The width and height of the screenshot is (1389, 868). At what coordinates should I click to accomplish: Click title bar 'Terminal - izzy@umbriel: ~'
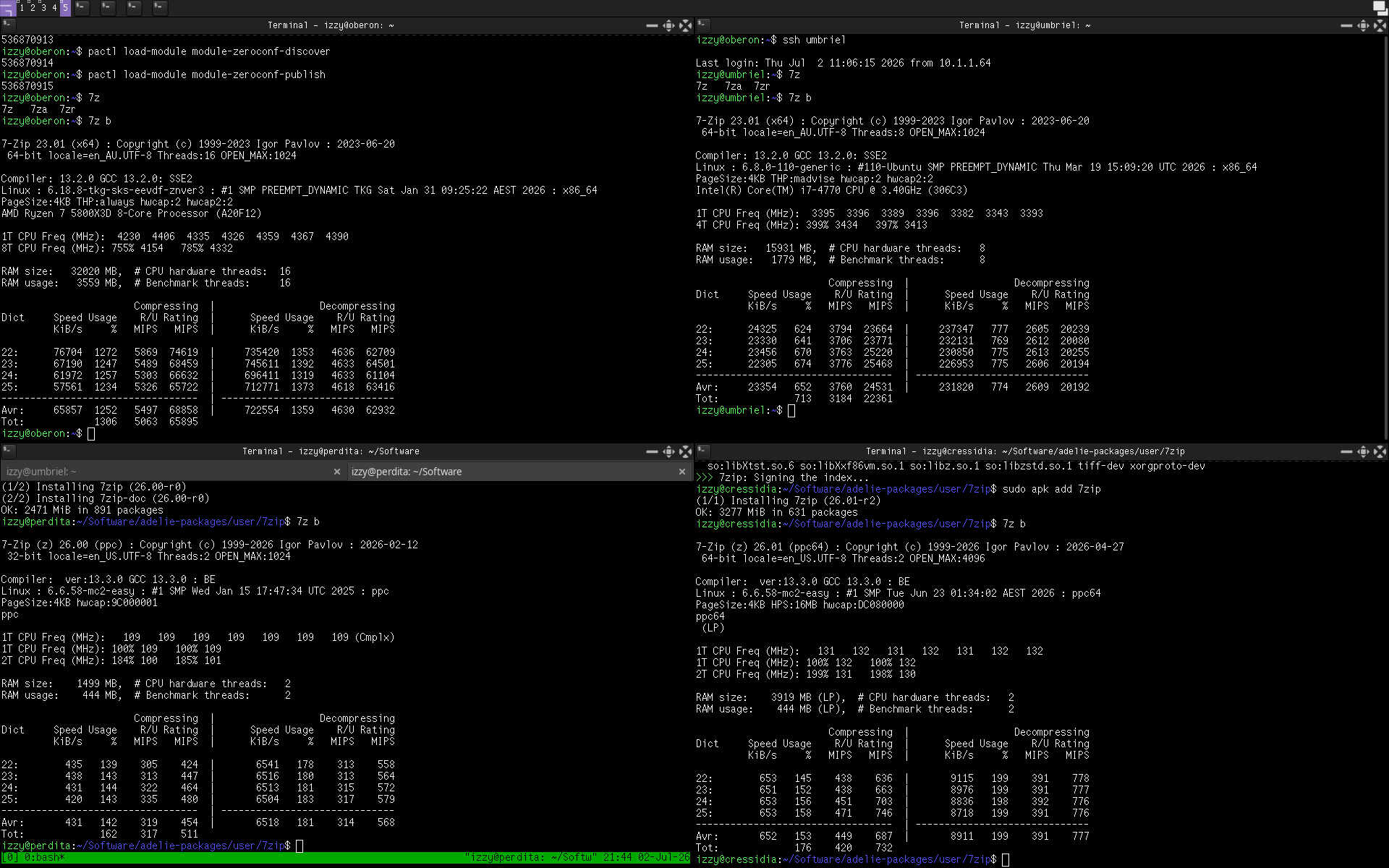coord(1024,25)
